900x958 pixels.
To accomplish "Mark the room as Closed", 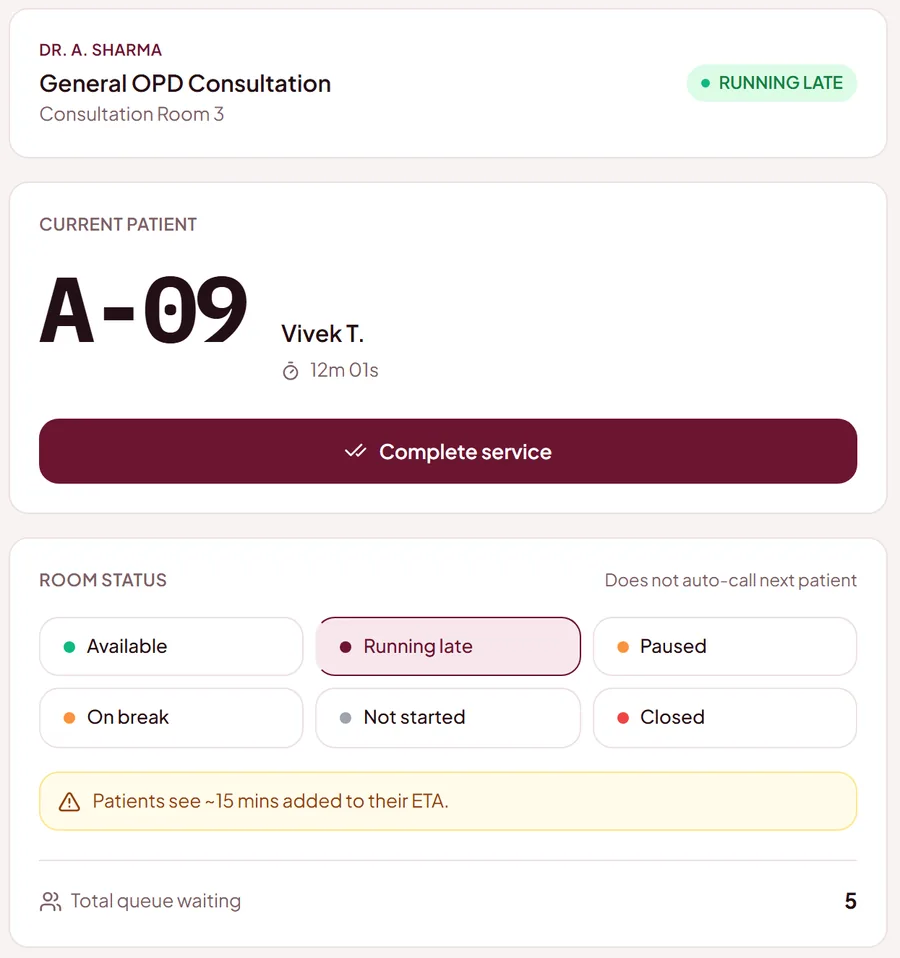I will (x=725, y=718).
